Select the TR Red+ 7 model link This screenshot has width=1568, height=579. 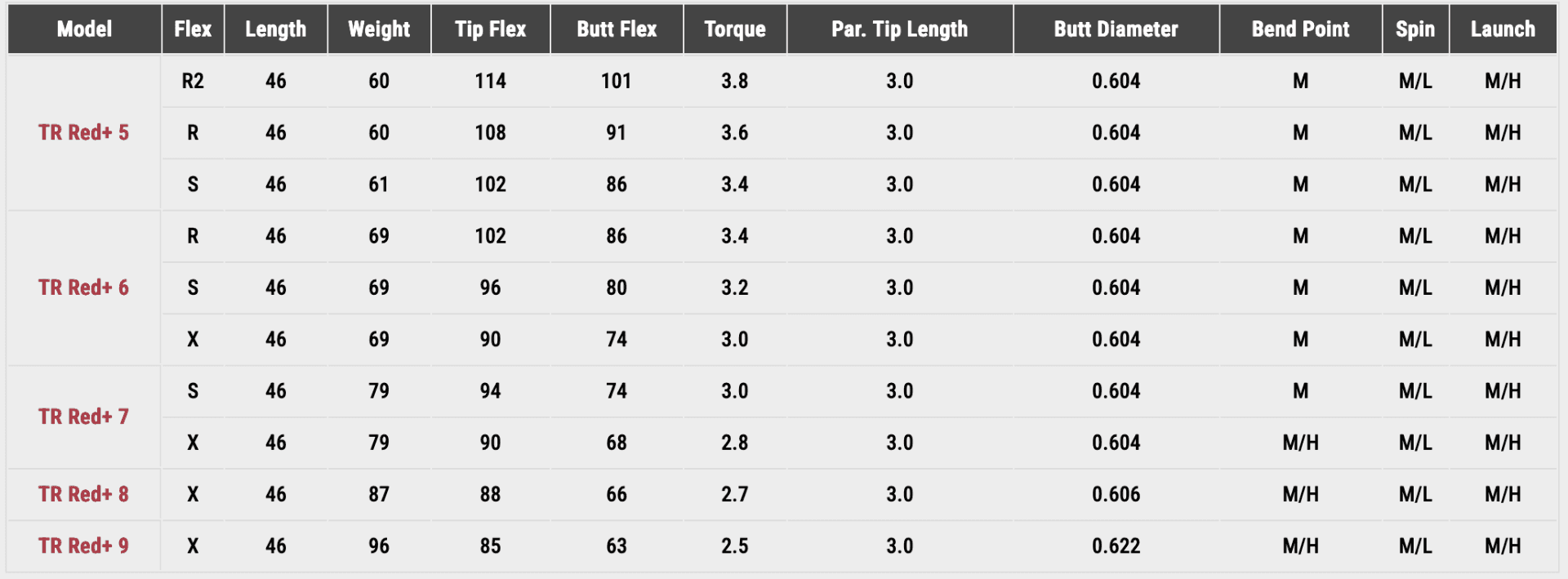tap(83, 416)
